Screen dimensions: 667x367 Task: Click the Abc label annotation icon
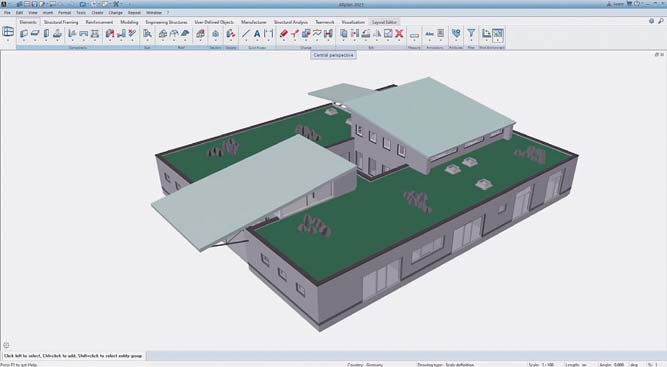click(430, 33)
